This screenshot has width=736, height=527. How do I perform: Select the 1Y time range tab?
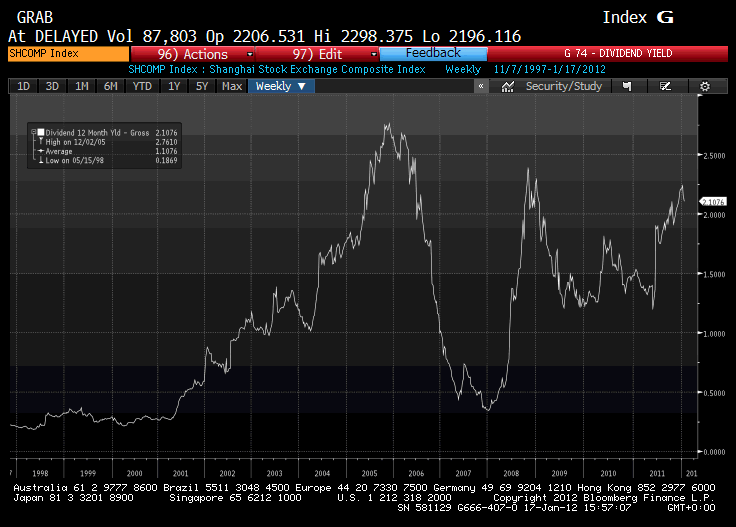[x=174, y=86]
